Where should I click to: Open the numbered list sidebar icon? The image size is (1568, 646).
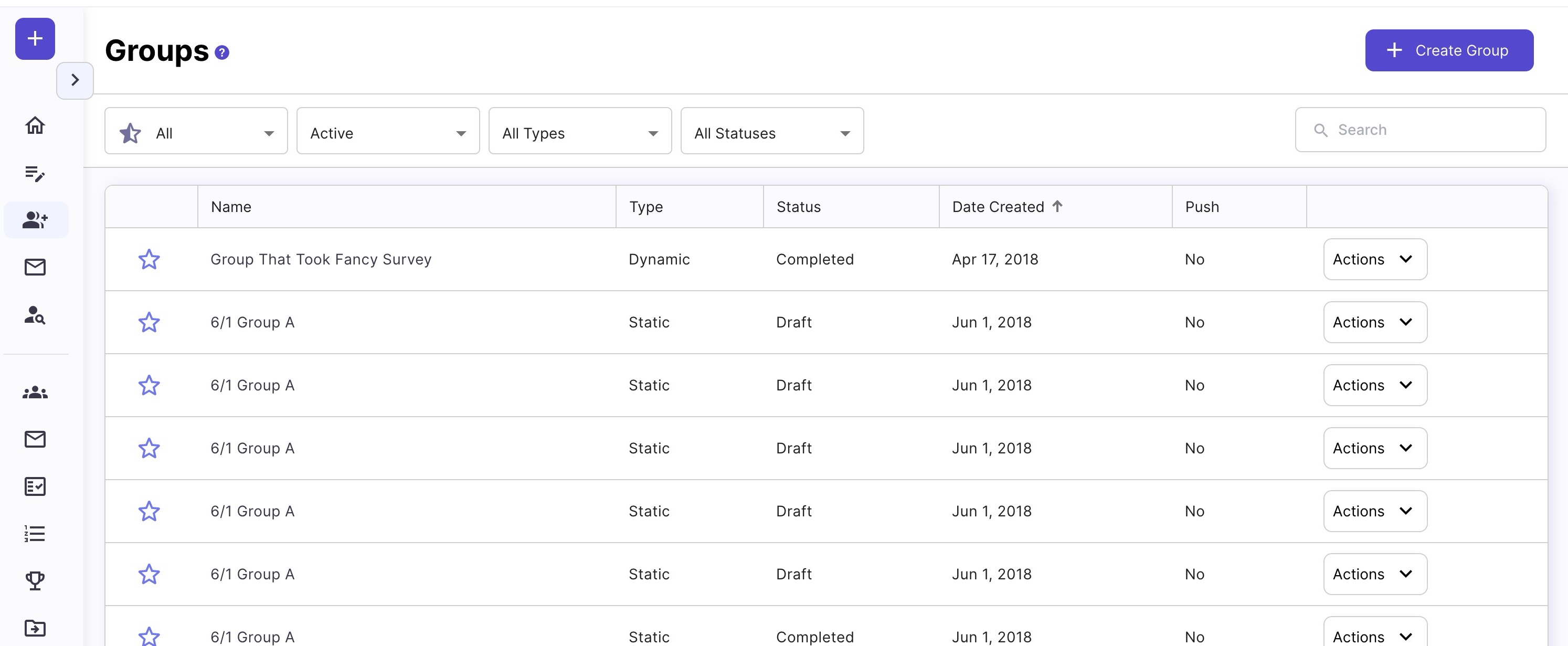point(35,533)
